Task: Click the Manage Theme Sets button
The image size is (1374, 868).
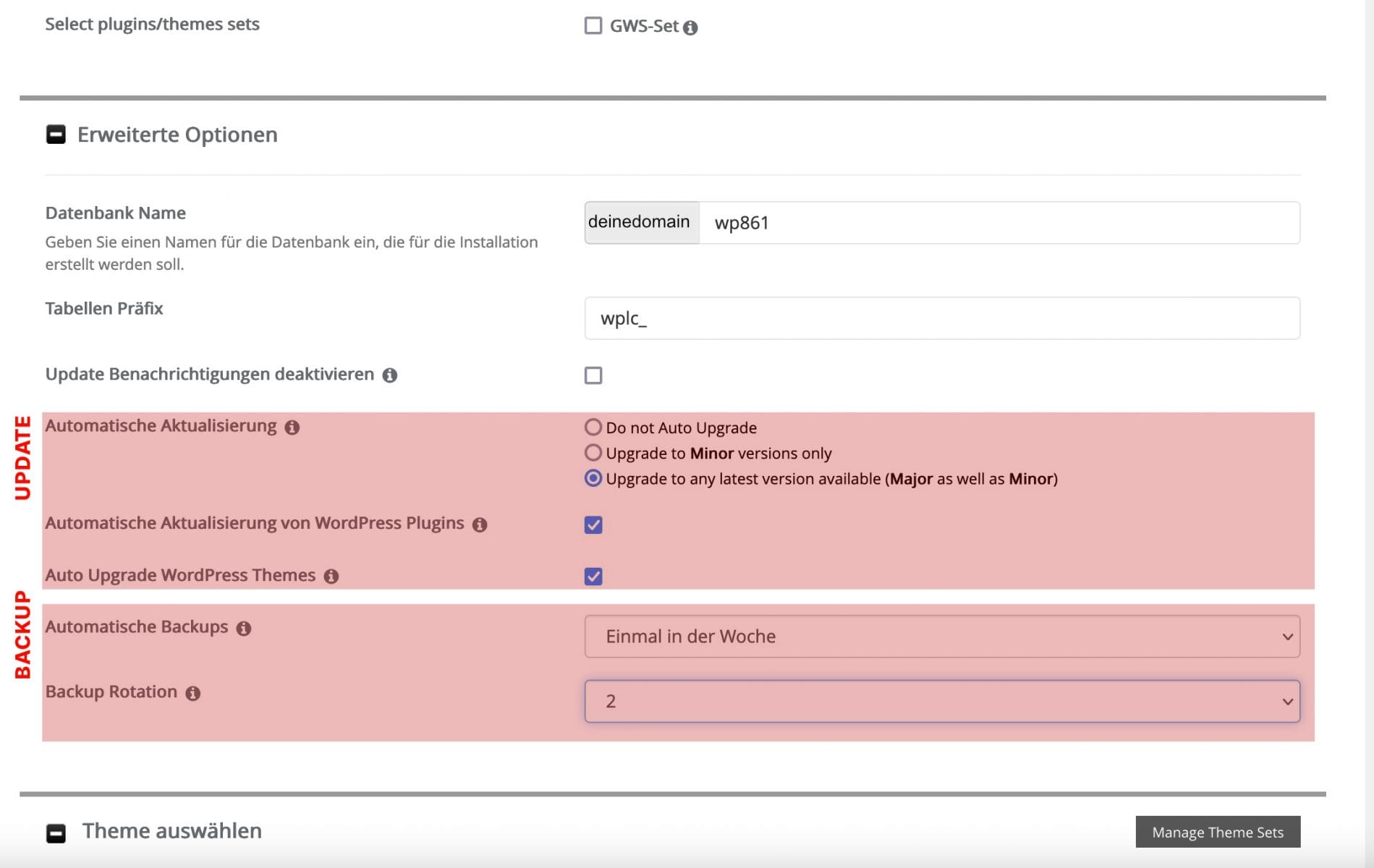Action: (x=1217, y=832)
